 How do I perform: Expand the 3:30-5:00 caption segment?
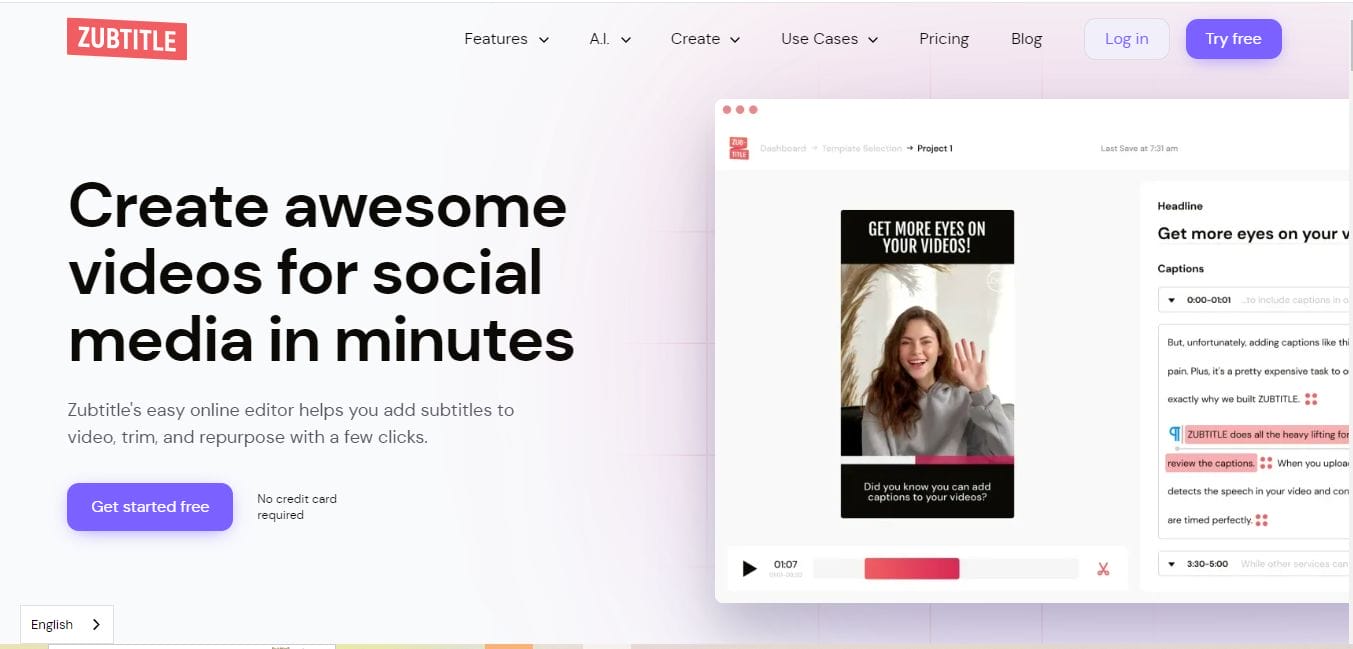(x=1171, y=563)
